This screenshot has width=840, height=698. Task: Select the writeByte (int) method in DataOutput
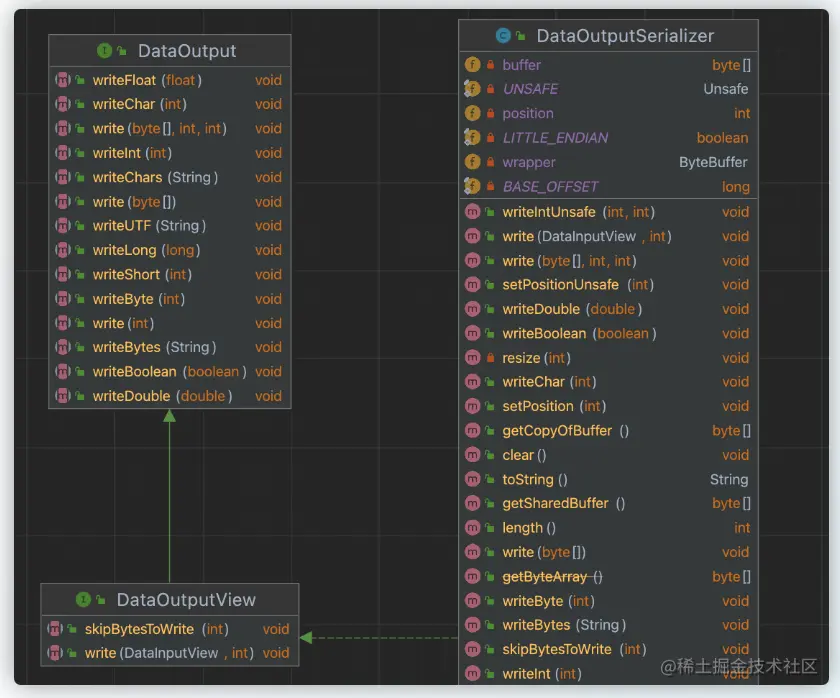pos(170,299)
